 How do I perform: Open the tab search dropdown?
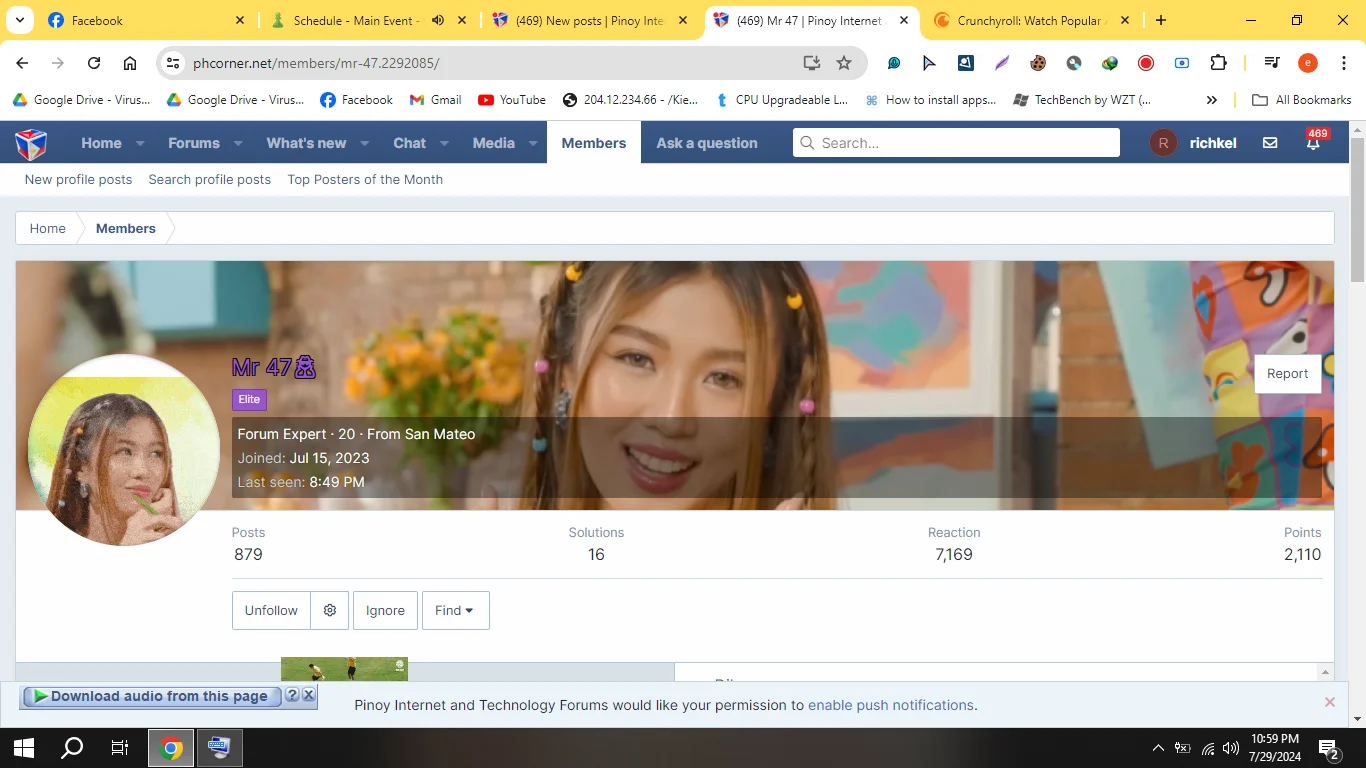tap(19, 20)
